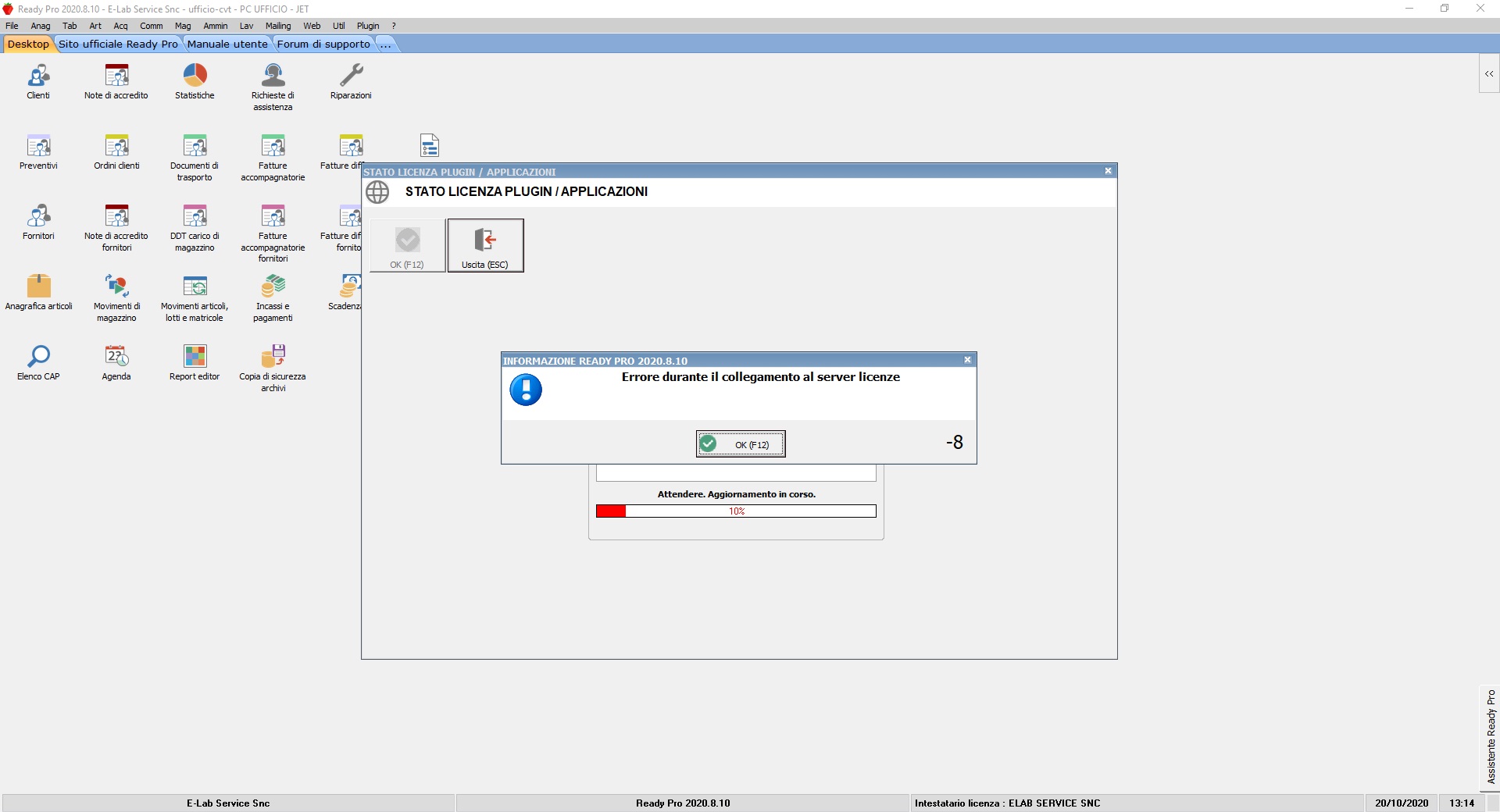Screen dimensions: 1500x812
Task: Open the Ordini clienti icon
Action: tap(116, 151)
